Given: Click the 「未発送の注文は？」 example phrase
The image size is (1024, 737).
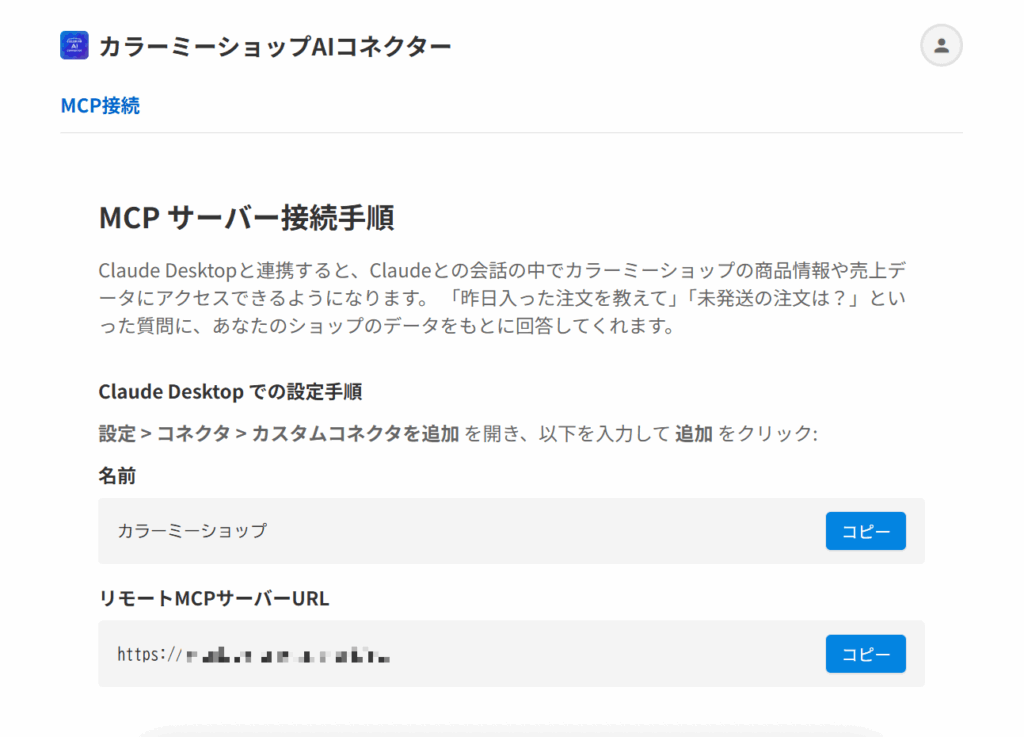Looking at the screenshot, I should tap(771, 298).
